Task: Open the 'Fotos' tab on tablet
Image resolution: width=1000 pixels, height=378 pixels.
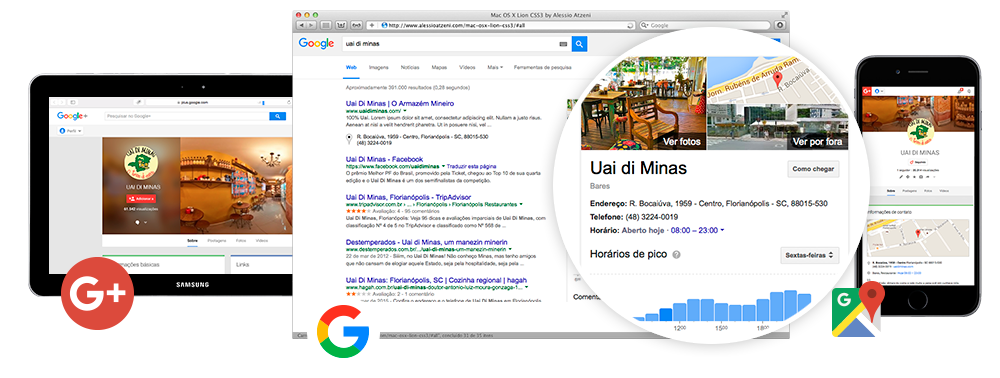Action: pos(241,241)
